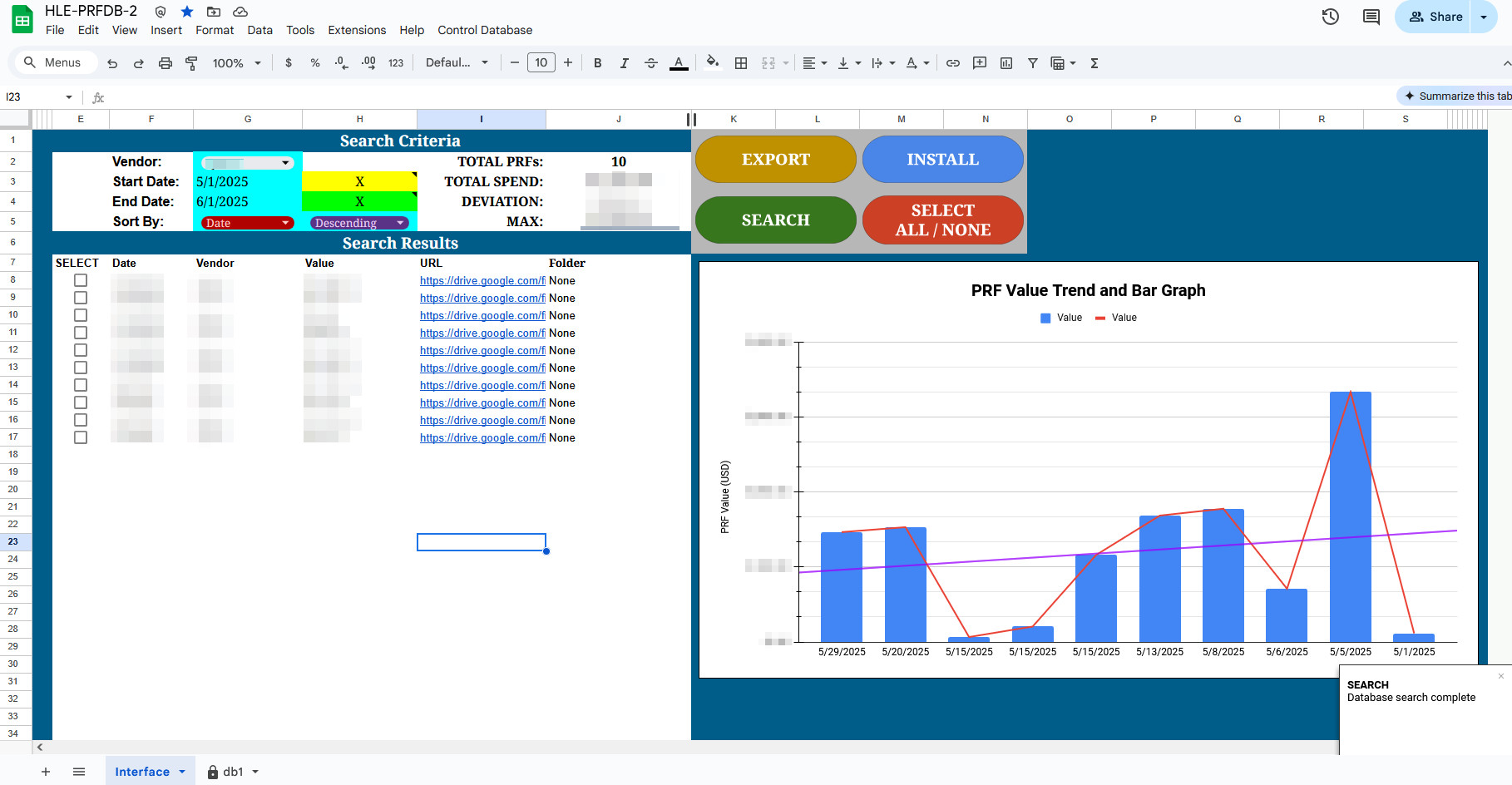
Task: Open the Functions sigma icon
Action: (x=1094, y=63)
